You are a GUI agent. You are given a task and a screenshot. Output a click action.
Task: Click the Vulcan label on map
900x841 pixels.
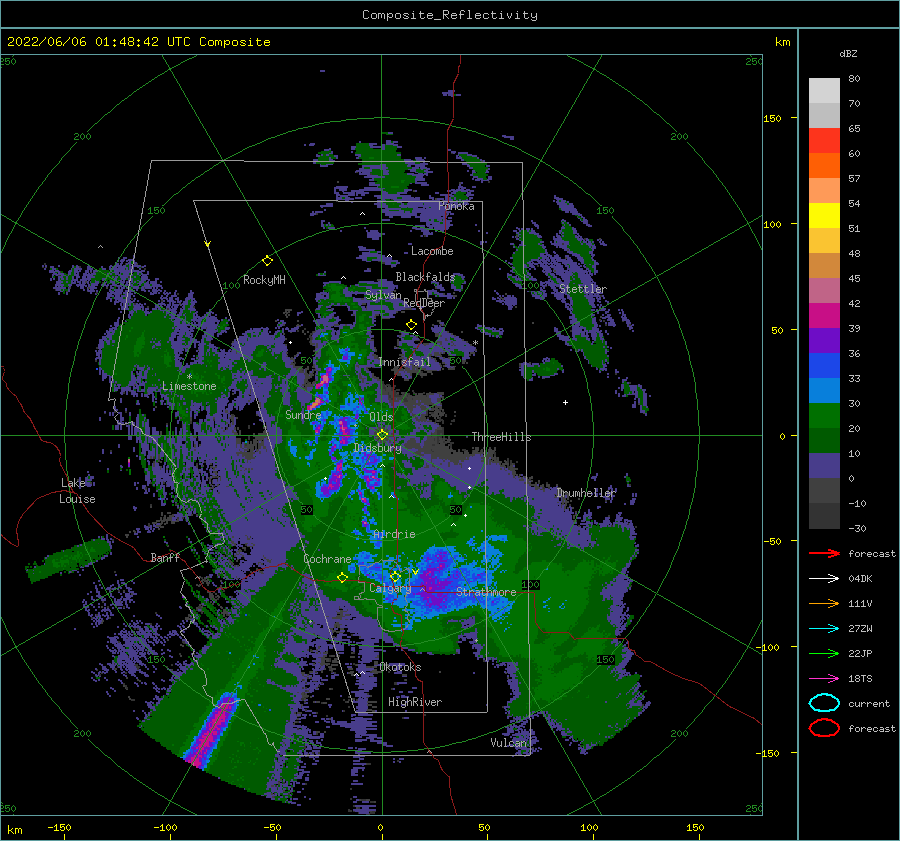coord(508,743)
